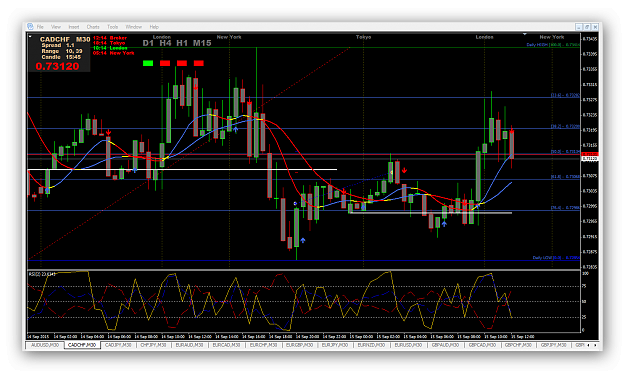Viewport: 625px width, 373px height.
Task: Click the MetaTrader application icon in menu bar
Action: tap(30, 26)
